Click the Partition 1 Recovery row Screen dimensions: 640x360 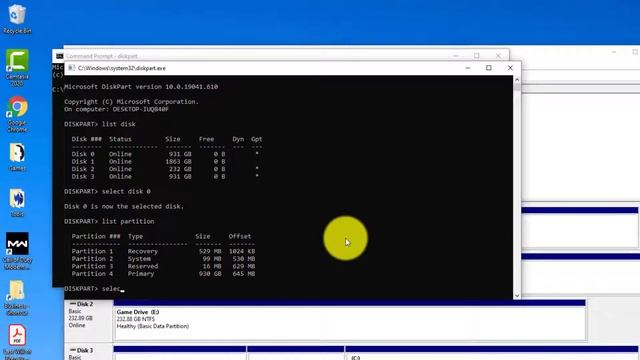click(x=163, y=251)
